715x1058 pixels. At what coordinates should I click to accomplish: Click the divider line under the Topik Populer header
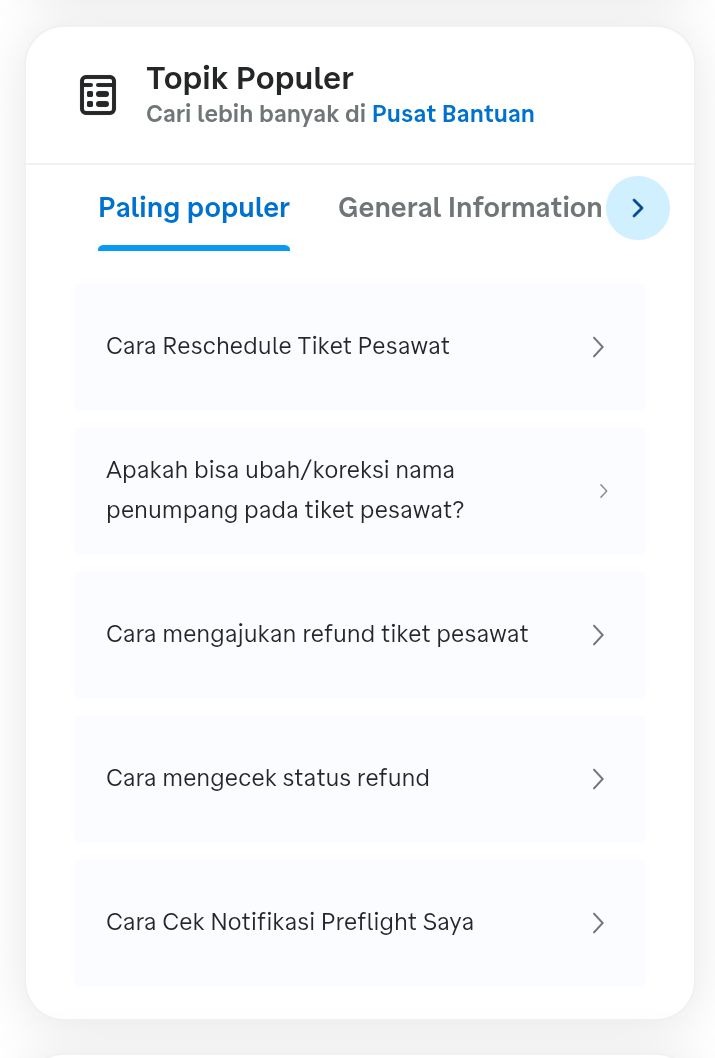(360, 164)
